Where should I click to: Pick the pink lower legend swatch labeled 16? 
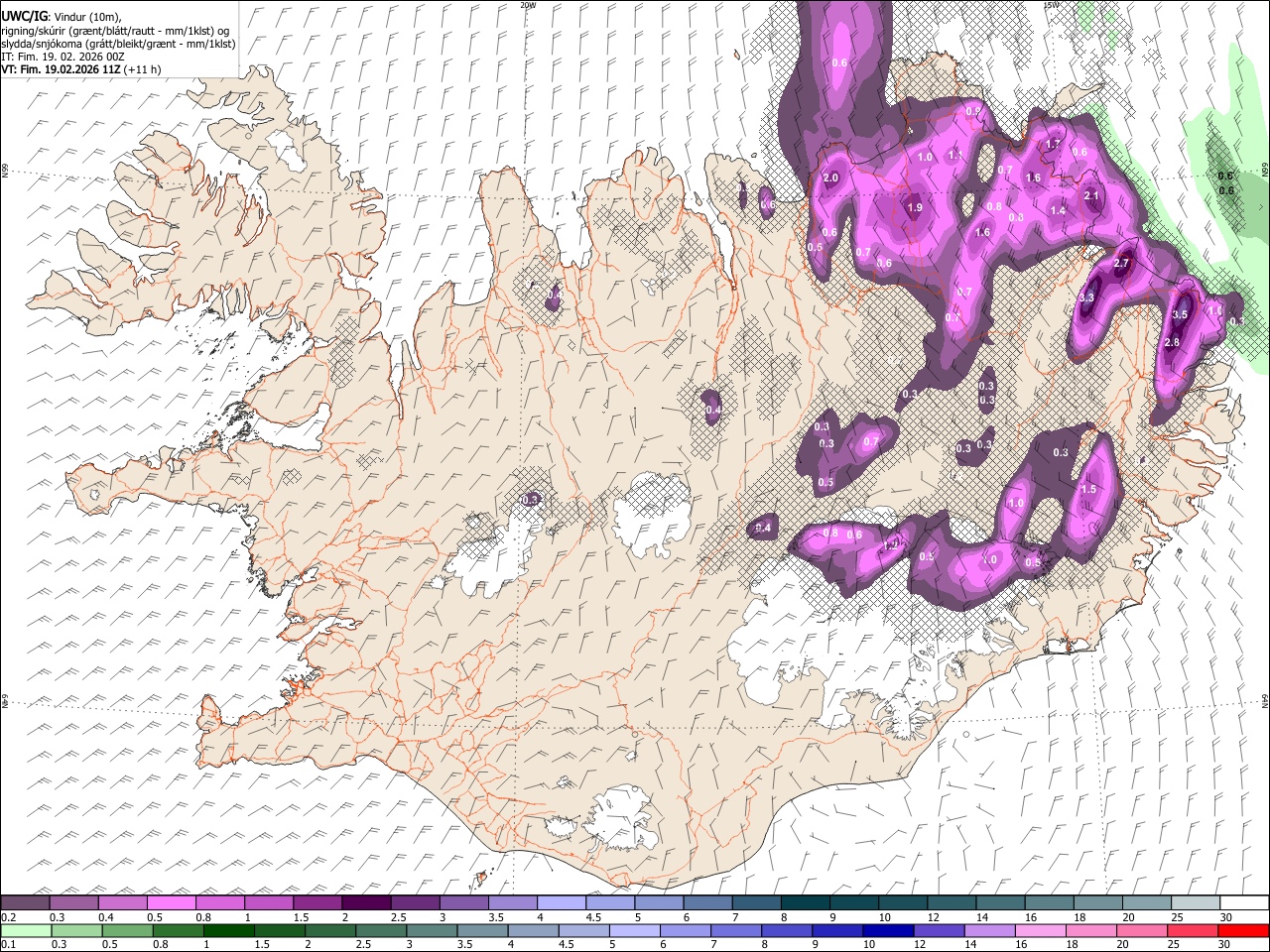1041,931
